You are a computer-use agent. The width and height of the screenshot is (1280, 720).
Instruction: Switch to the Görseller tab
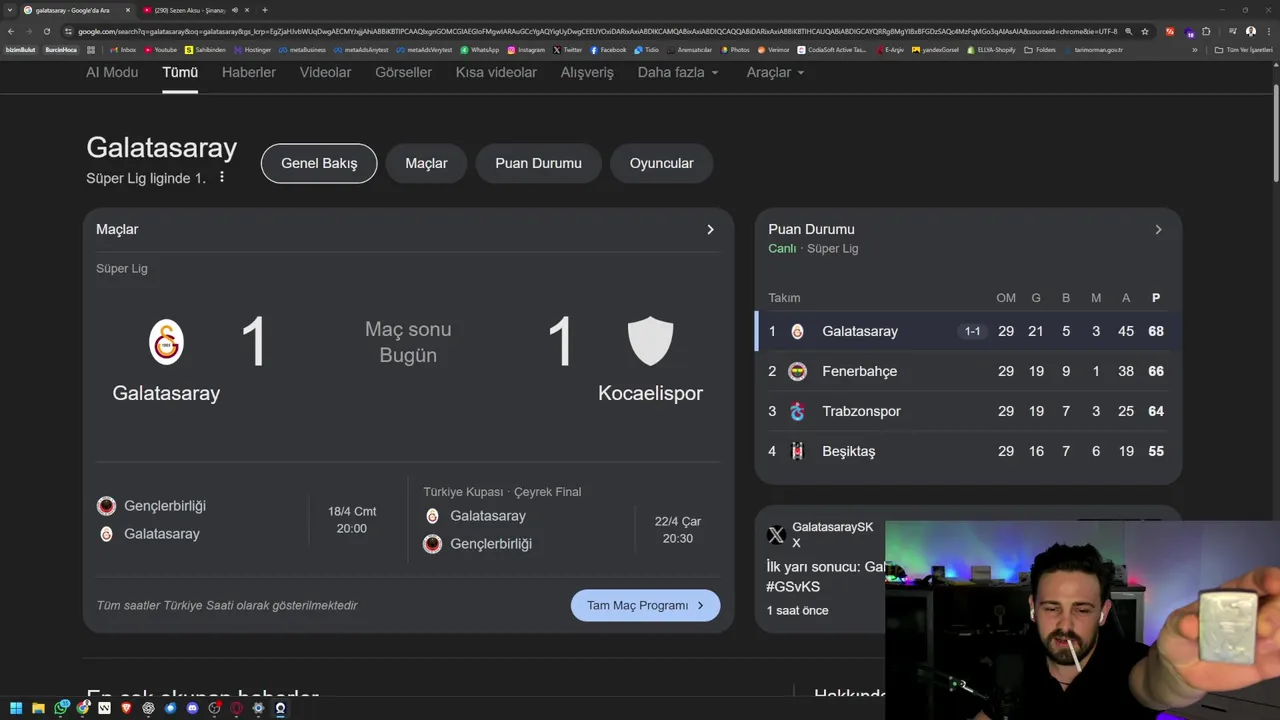pyautogui.click(x=403, y=72)
